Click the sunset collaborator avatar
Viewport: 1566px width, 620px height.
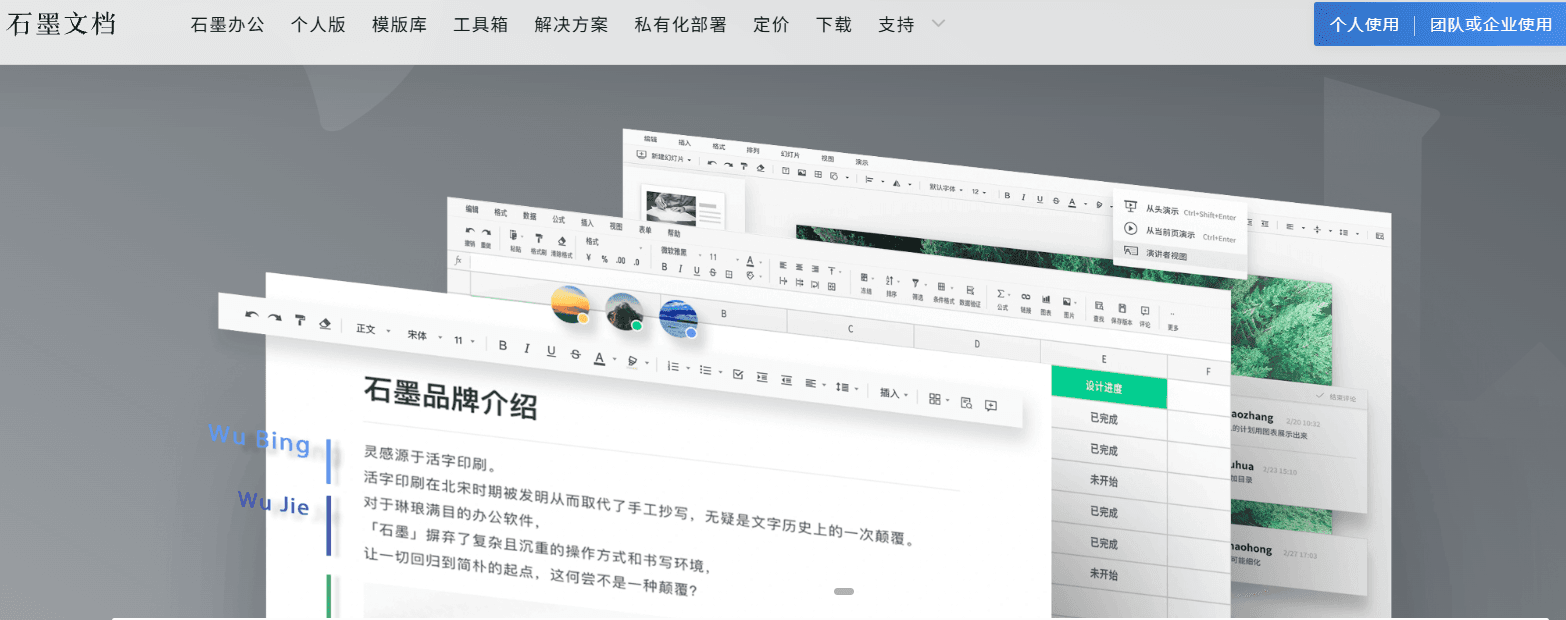570,303
